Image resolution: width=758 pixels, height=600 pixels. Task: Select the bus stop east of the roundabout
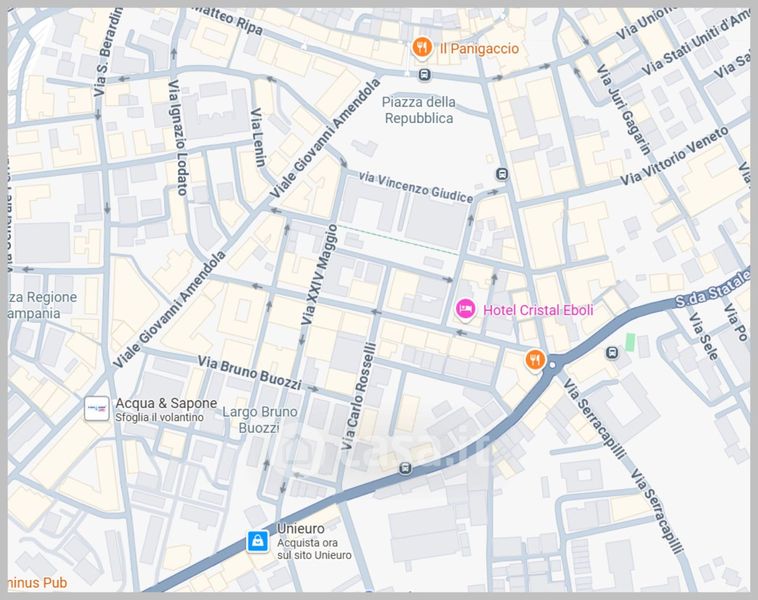tap(611, 352)
